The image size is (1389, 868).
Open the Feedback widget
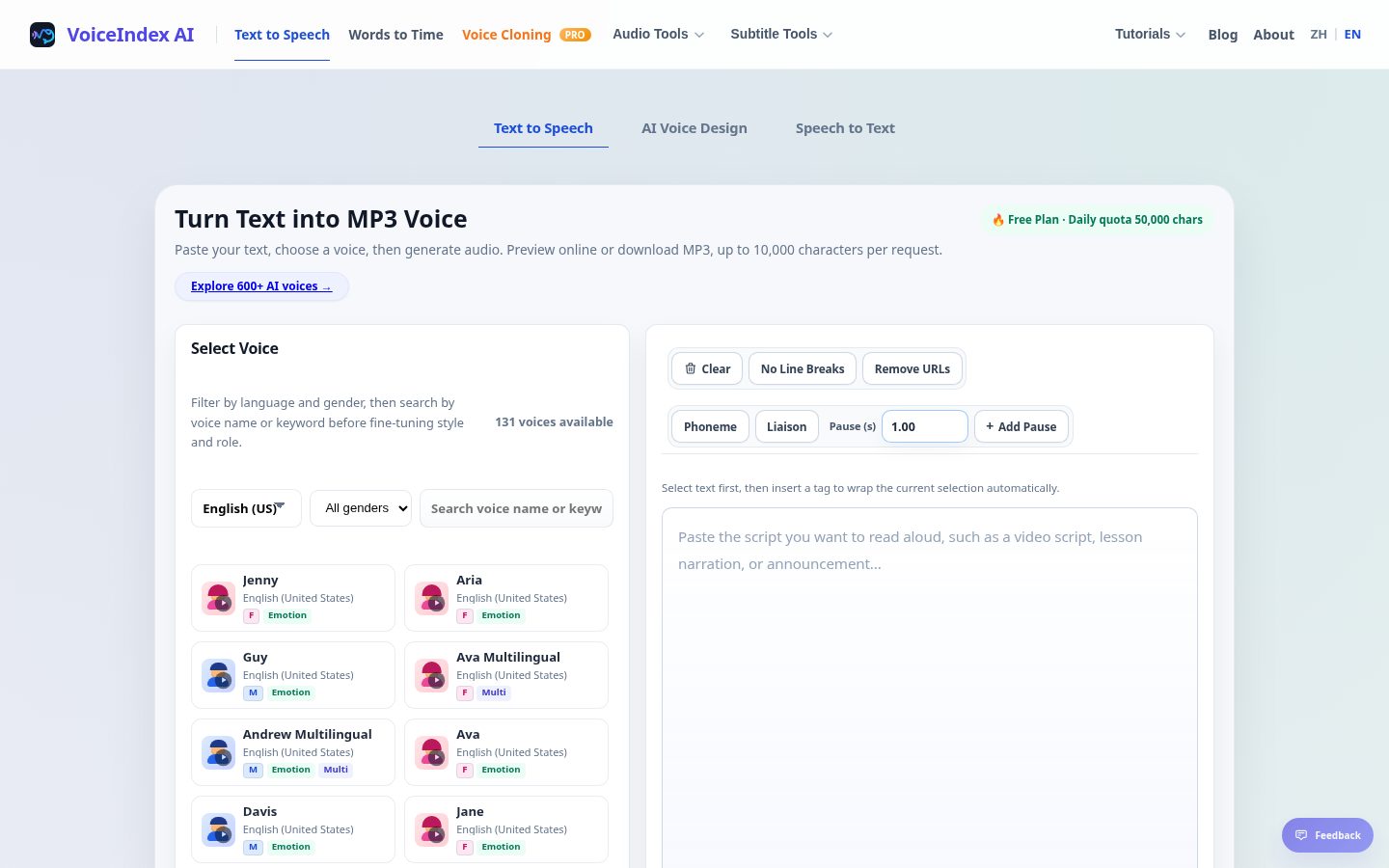1327,835
